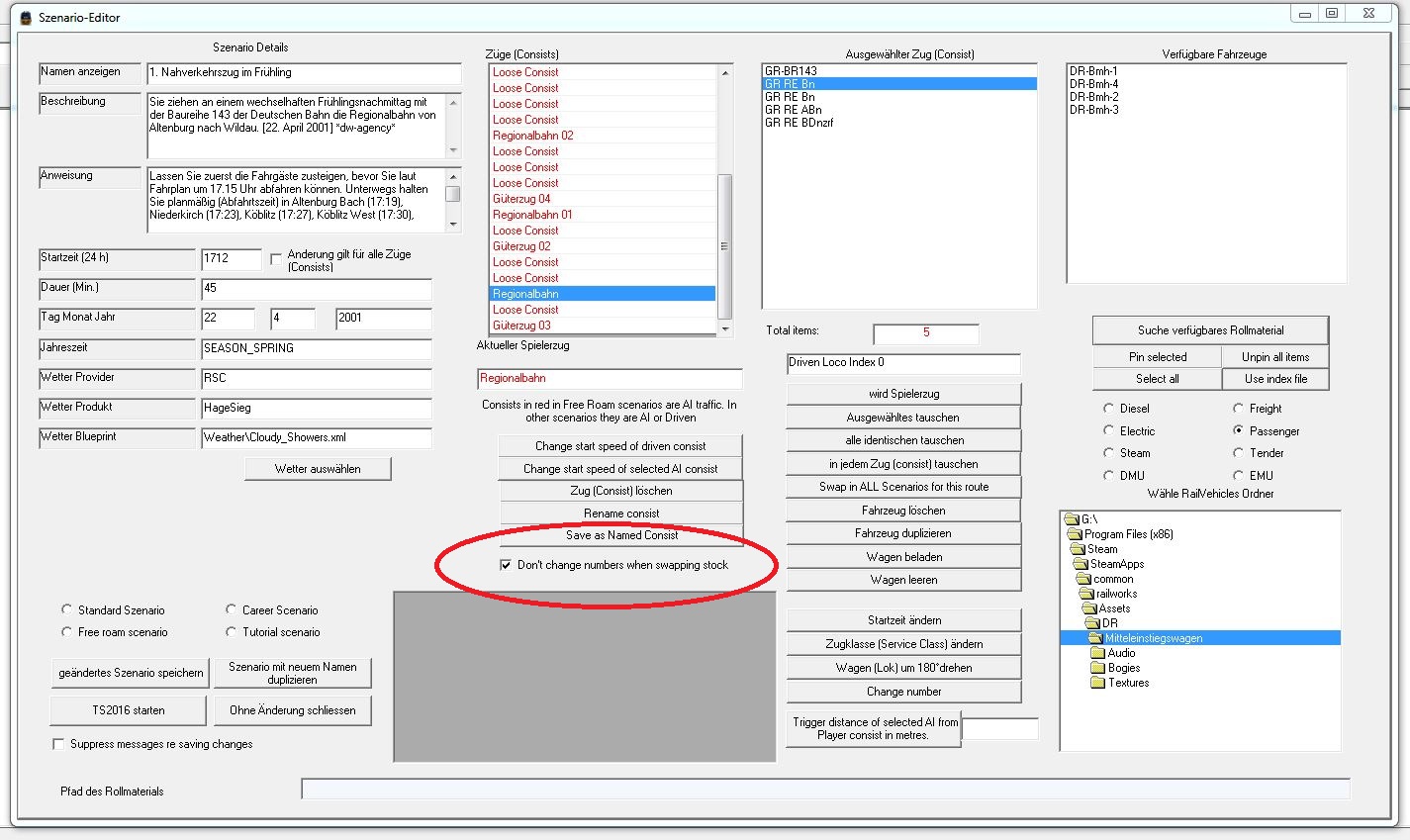Select the Mitteleinstiegswagen folder icon
Screen dimensions: 1410x840
(1096, 638)
